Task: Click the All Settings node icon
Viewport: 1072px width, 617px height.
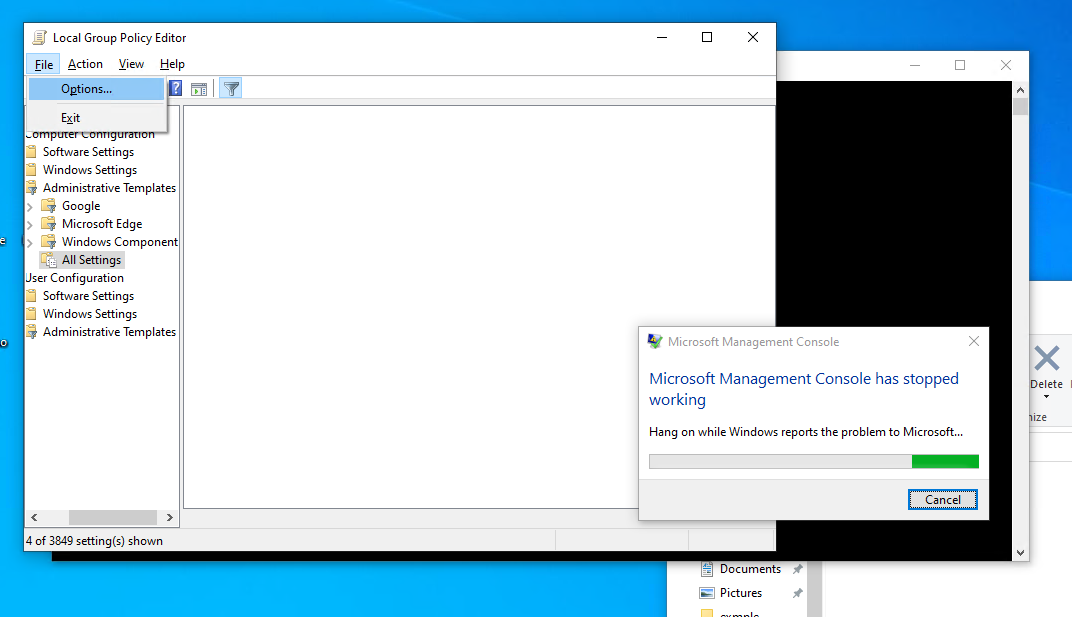Action: (49, 260)
